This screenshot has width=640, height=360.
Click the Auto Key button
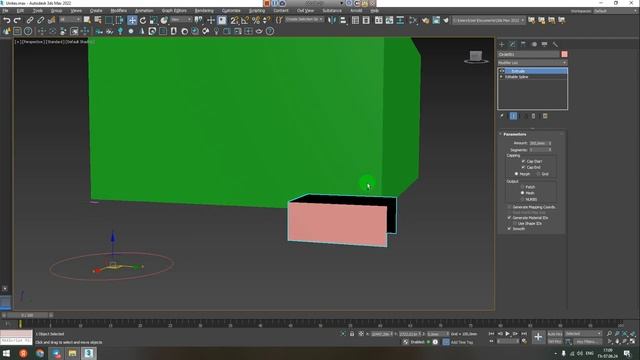tap(555, 334)
